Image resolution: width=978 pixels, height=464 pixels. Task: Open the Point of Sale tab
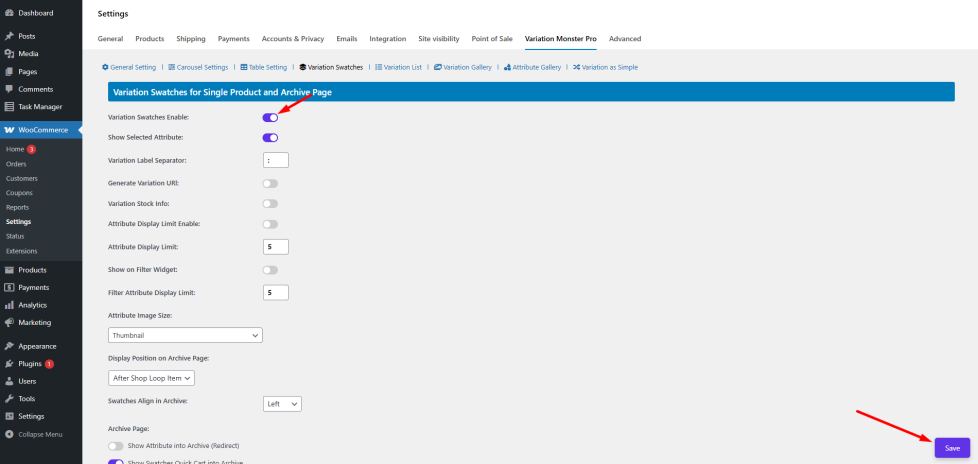click(492, 39)
